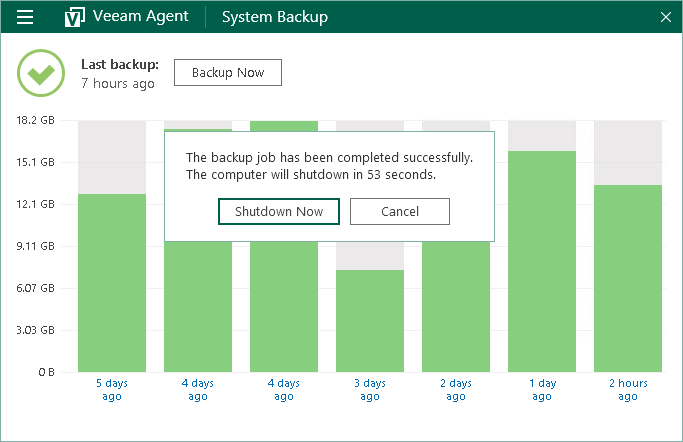Image resolution: width=683 pixels, height=442 pixels.
Task: Click the backup completed successfully message
Action: click(x=329, y=158)
